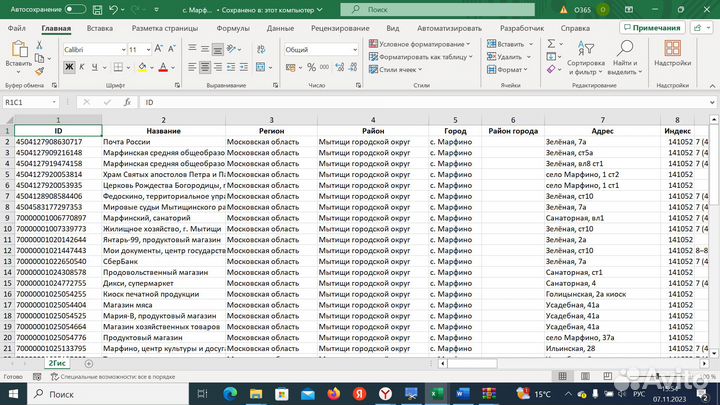Apply thousands separator 000 format

(x=324, y=67)
